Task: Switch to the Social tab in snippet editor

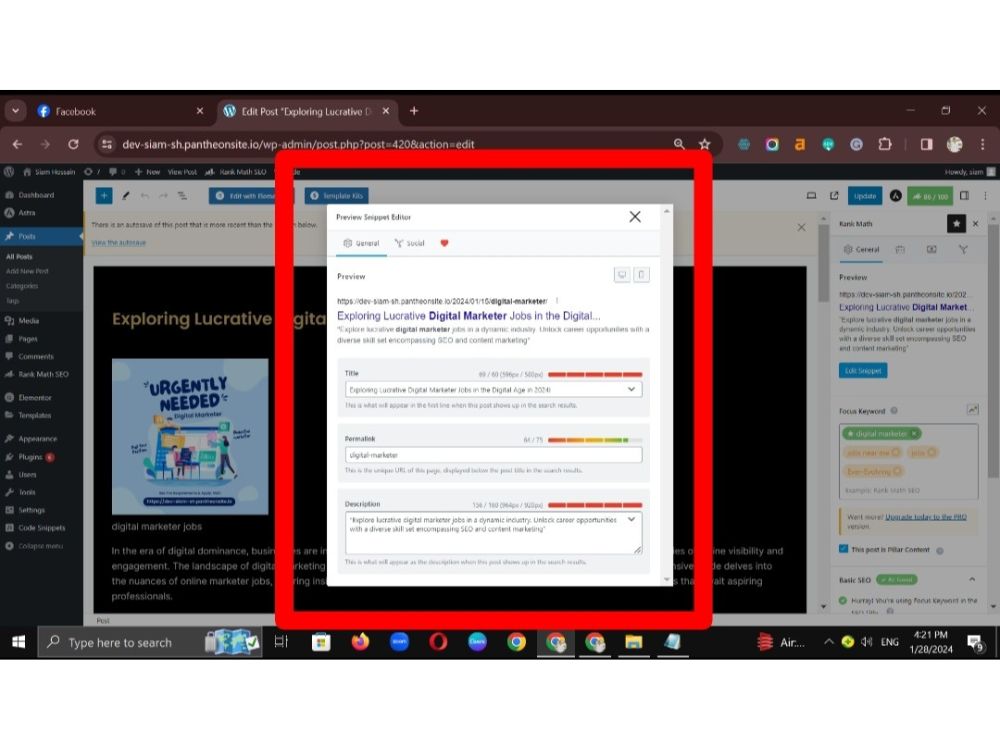Action: tap(409, 243)
